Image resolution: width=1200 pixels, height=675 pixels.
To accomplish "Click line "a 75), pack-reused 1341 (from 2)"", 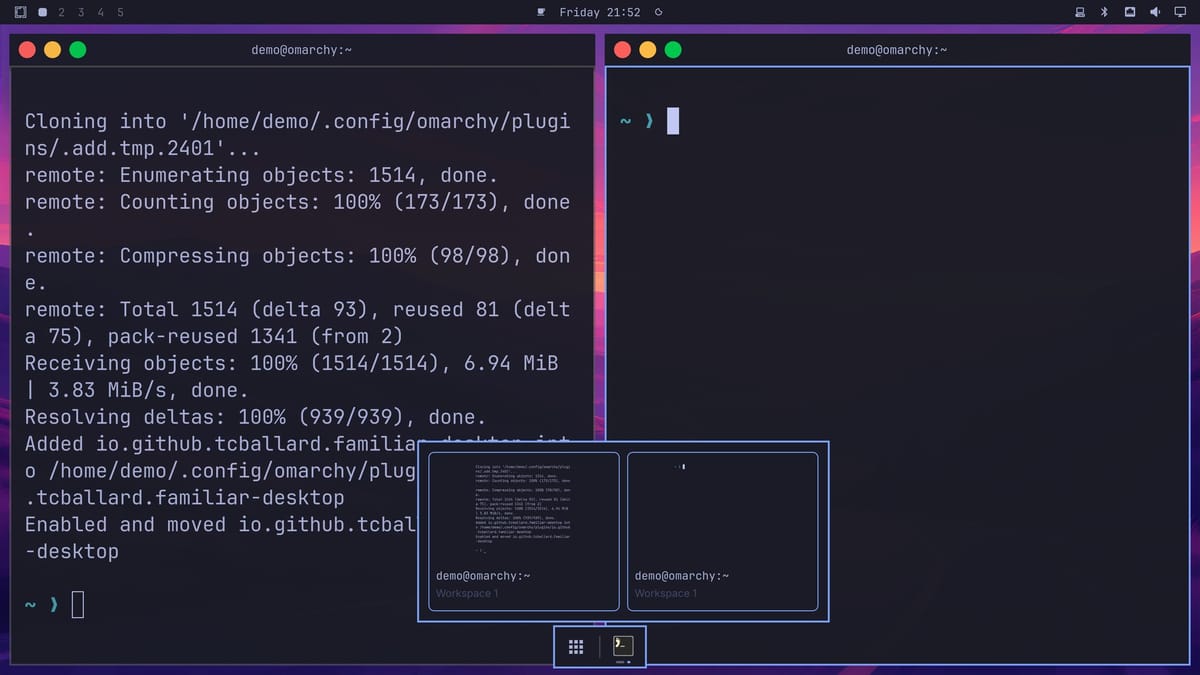I will pos(213,337).
